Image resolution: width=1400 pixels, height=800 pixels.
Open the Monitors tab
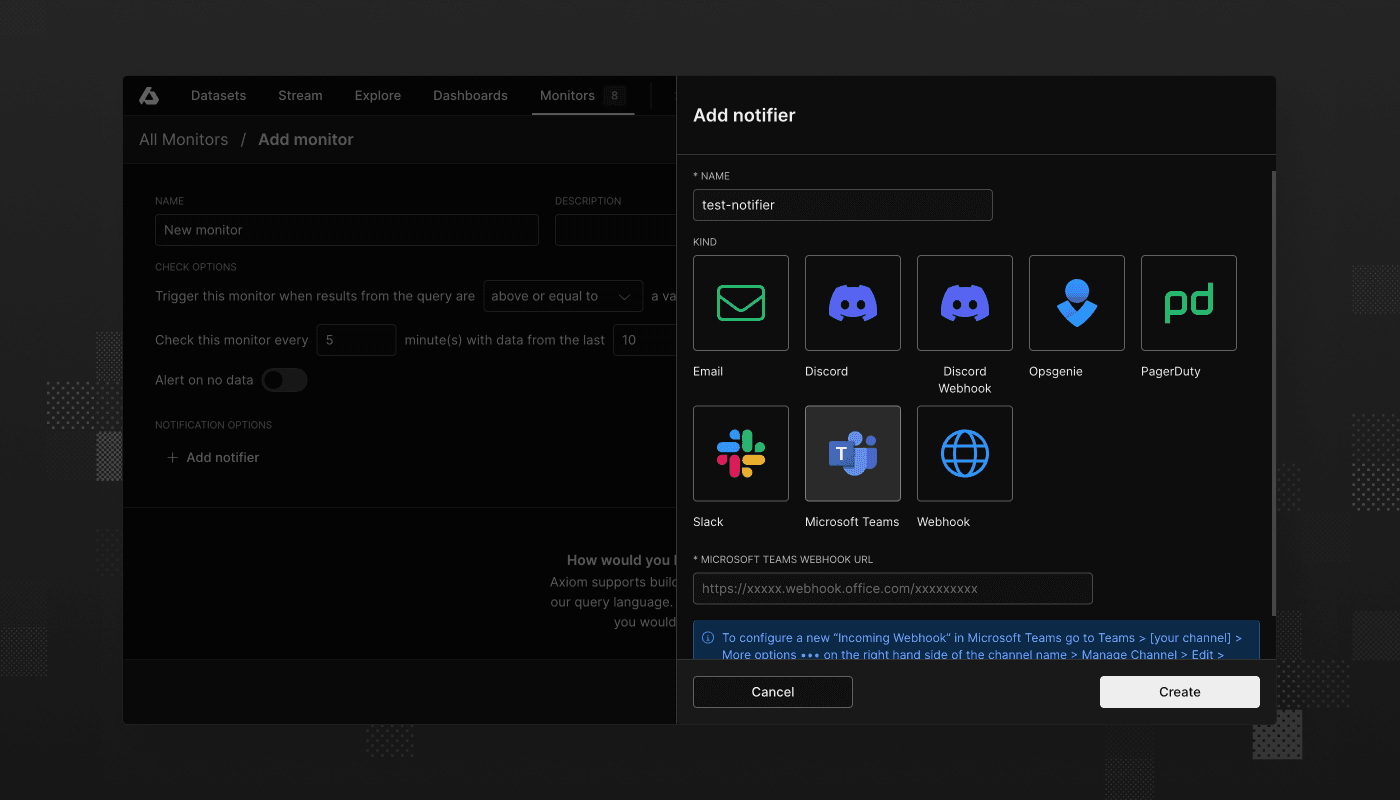tap(565, 95)
